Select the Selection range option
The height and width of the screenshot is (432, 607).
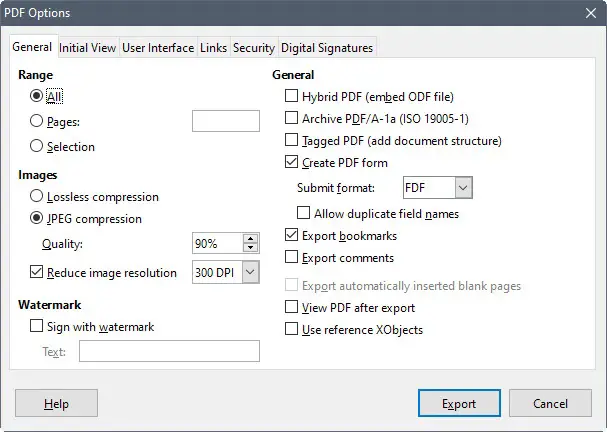point(37,147)
